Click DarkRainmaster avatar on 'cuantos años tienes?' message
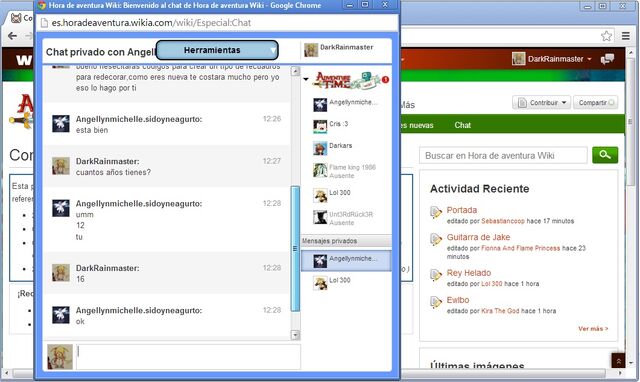This screenshot has width=640, height=382. point(60,166)
